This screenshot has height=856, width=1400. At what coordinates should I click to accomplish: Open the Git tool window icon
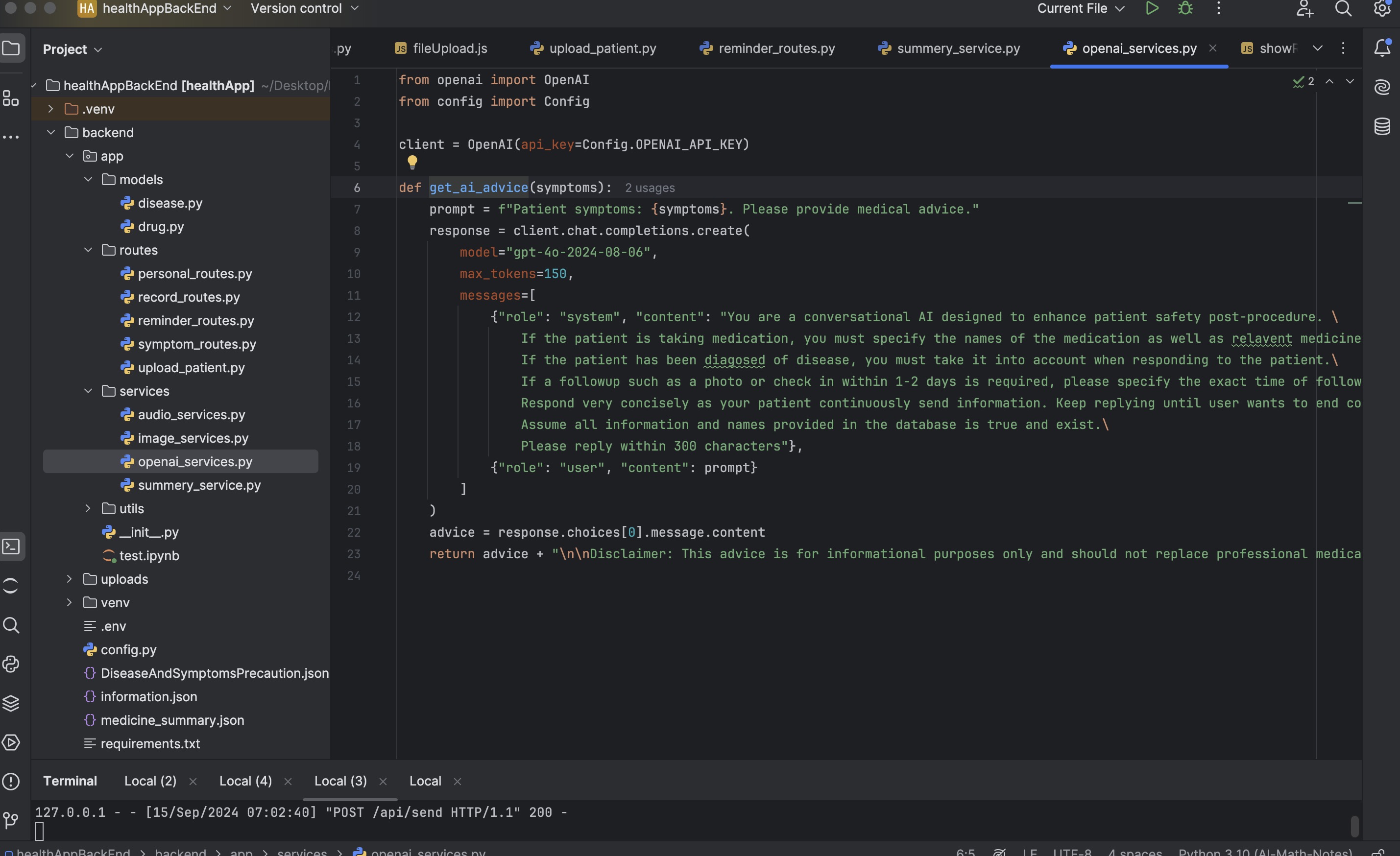point(11,820)
